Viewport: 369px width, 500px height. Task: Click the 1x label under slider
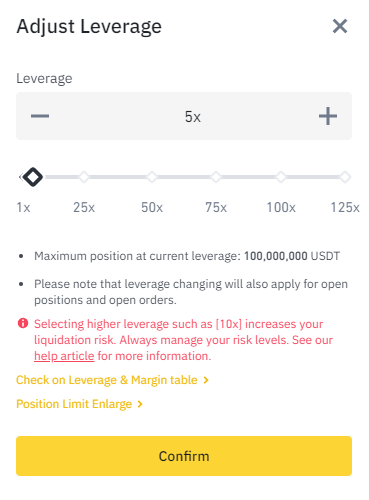click(x=23, y=207)
